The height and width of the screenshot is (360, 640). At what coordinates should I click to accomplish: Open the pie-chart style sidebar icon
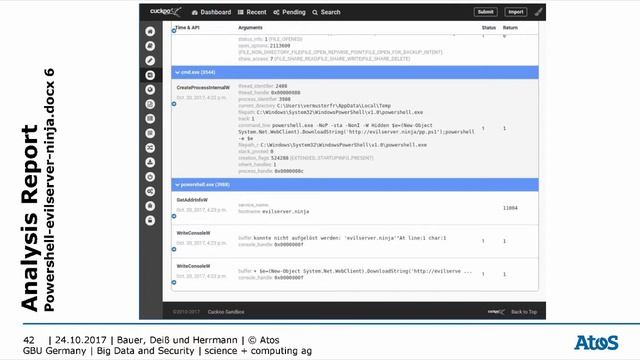(x=150, y=89)
